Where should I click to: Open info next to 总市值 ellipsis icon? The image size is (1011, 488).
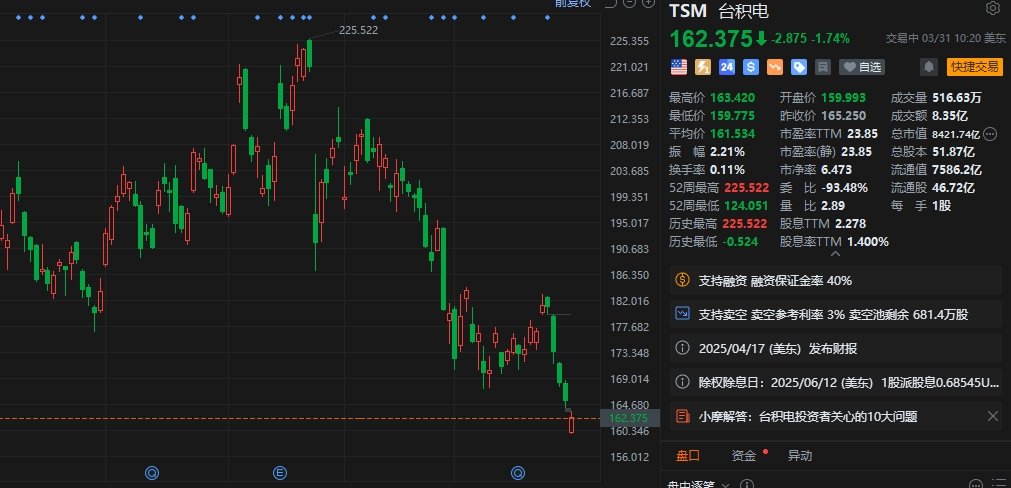pyautogui.click(x=990, y=134)
